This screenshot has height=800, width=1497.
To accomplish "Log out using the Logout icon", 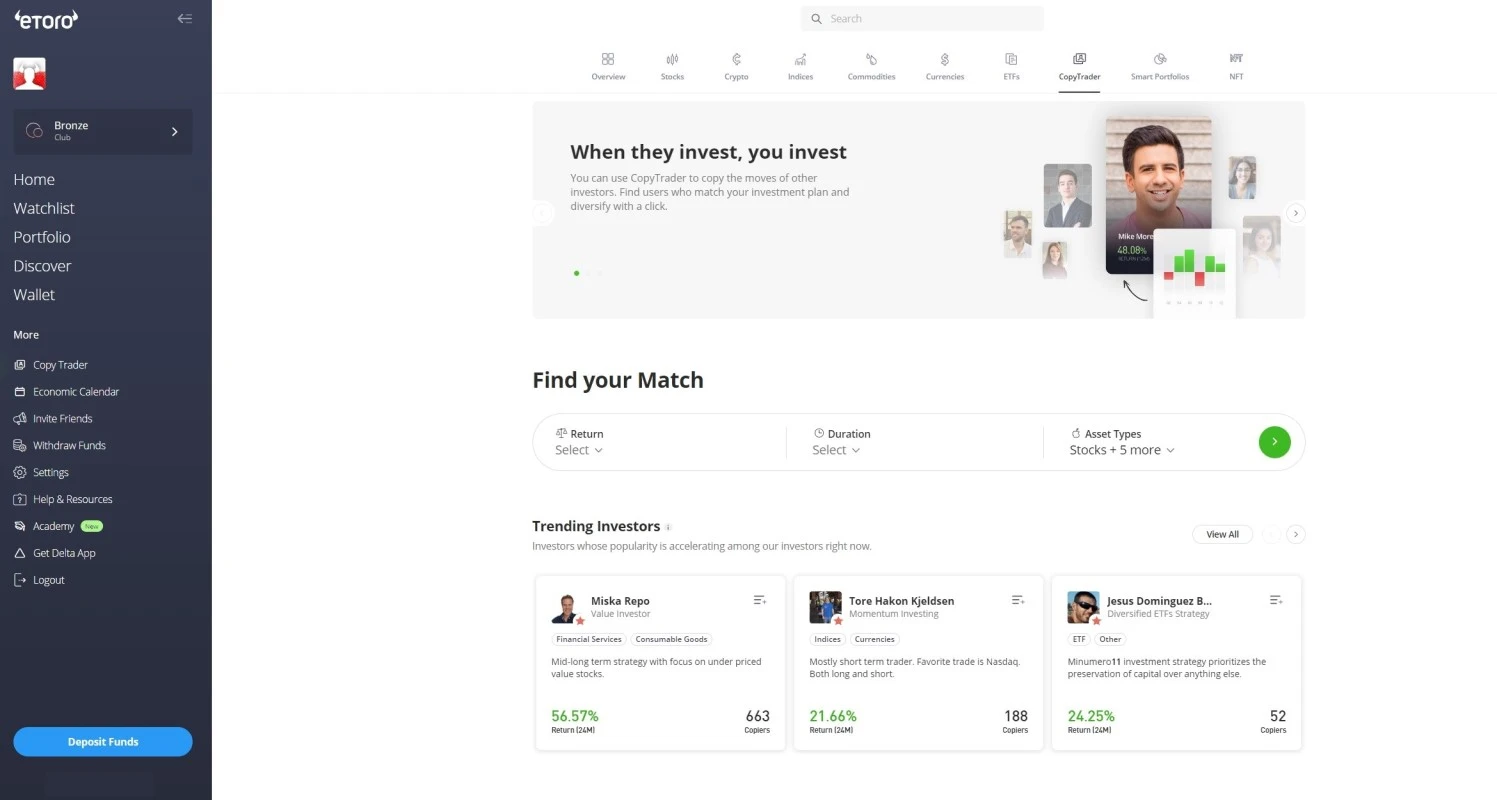I will 21,580.
